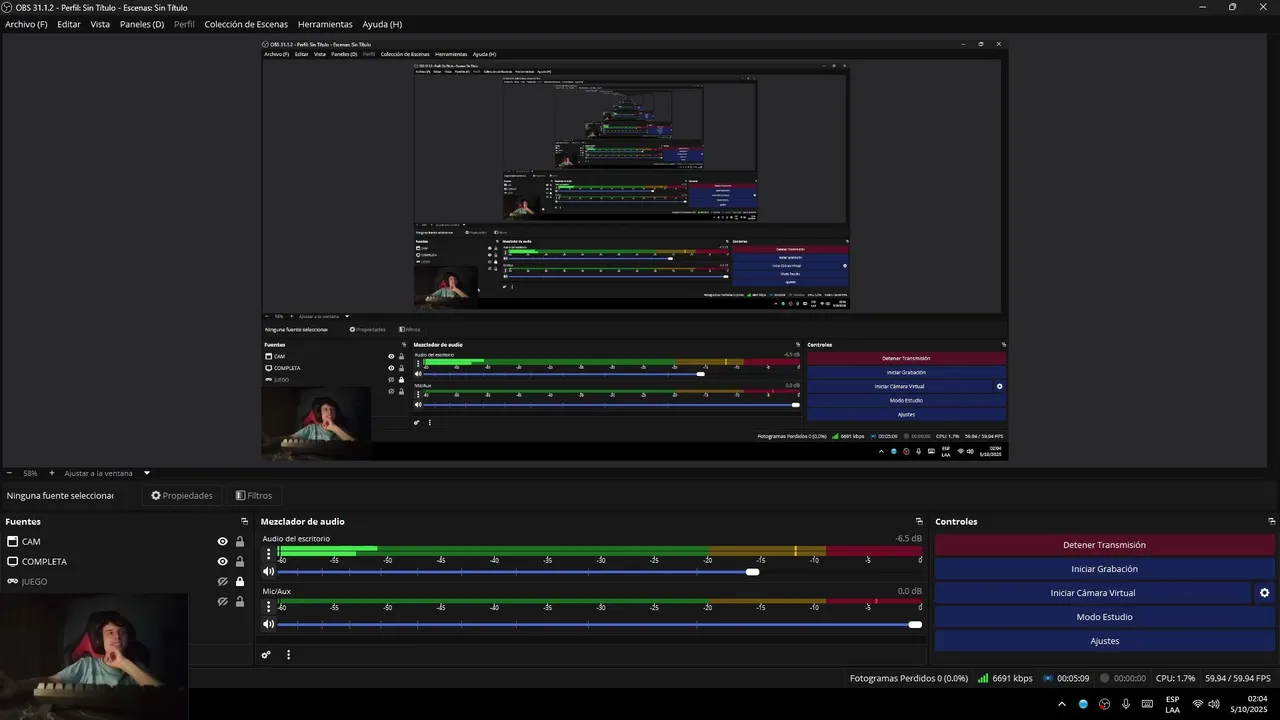Open the Colección de Escenas menu
1280x720 pixels.
[x=246, y=24]
